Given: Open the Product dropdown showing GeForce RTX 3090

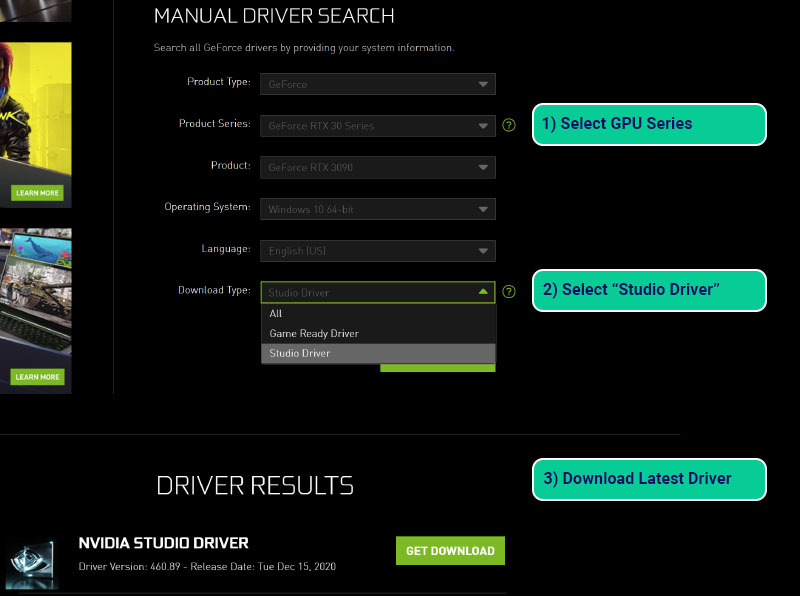Looking at the screenshot, I should click(x=378, y=167).
